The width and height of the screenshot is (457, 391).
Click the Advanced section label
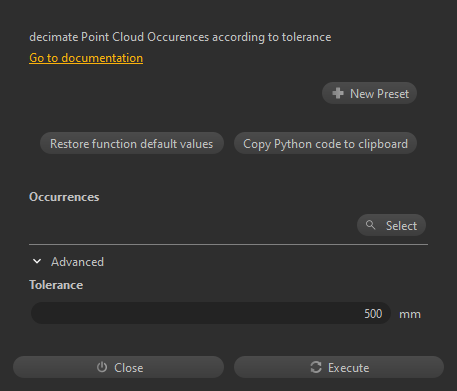pos(77,262)
